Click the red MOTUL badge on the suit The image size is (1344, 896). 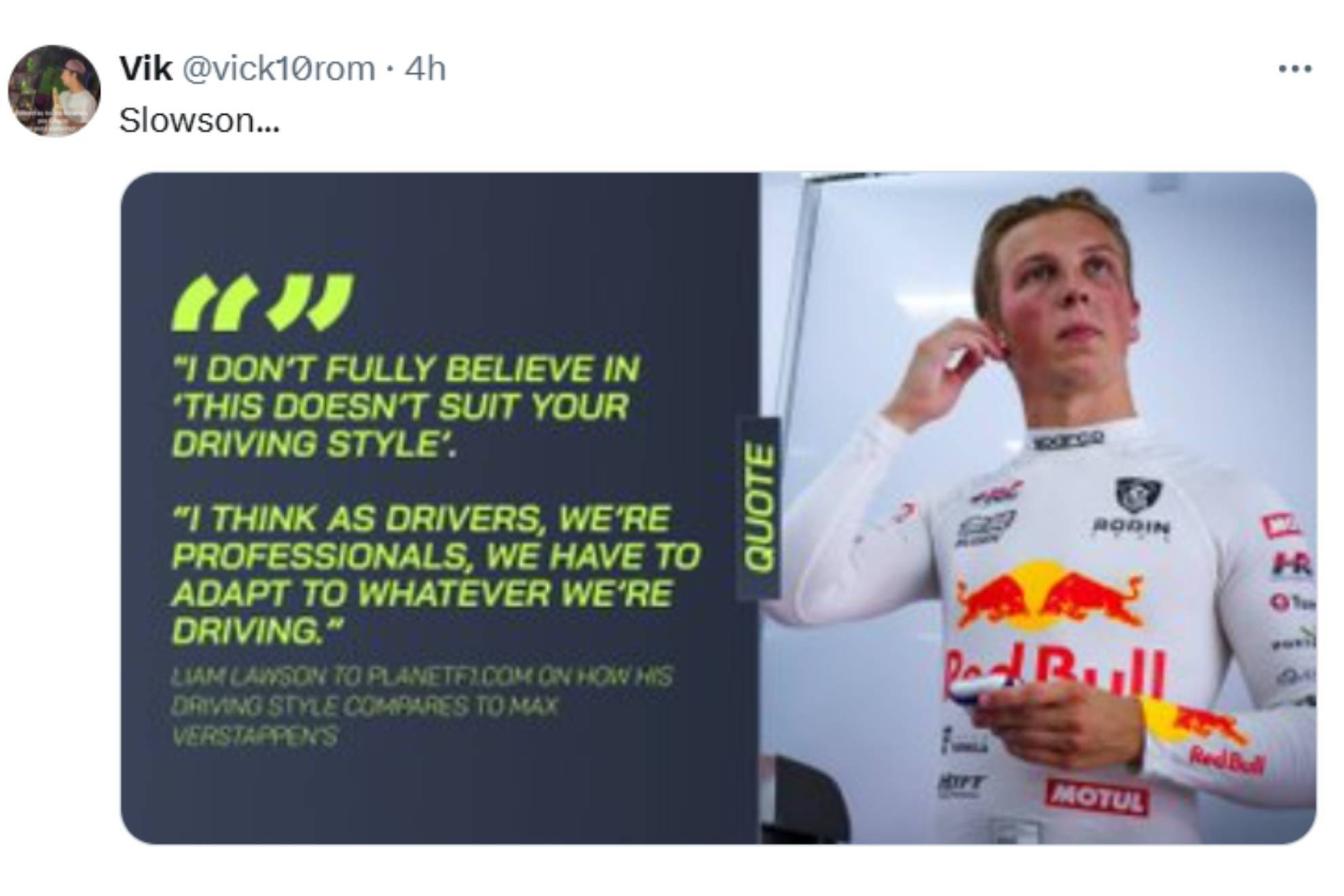coord(1096,797)
